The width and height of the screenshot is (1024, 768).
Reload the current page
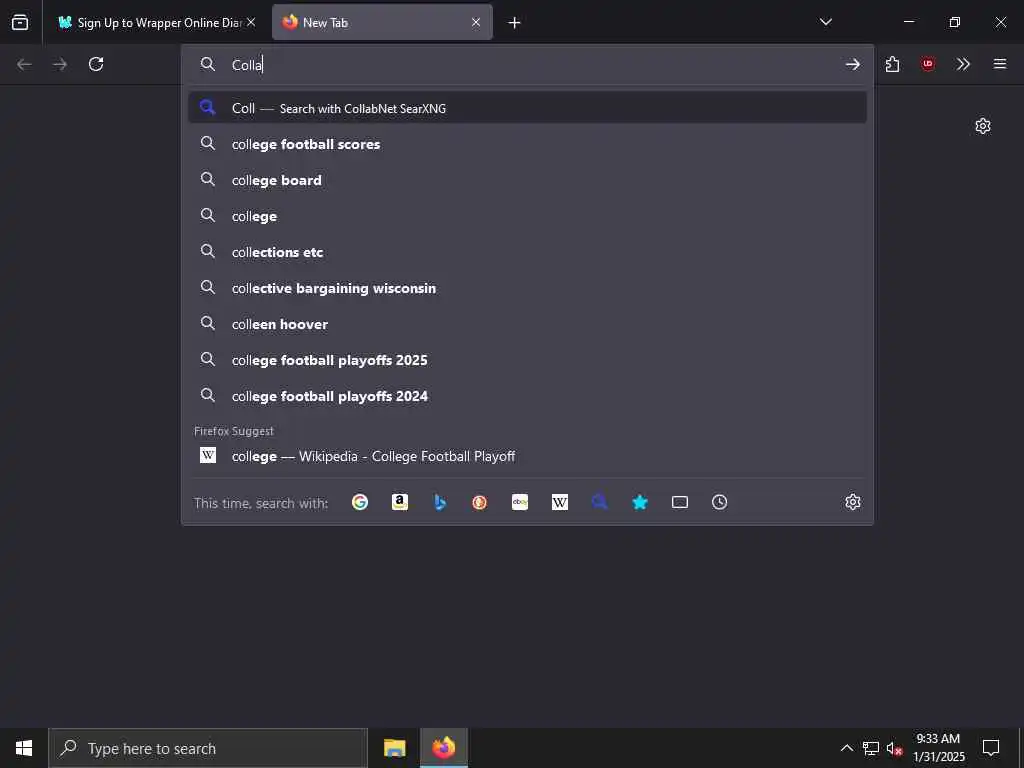coord(96,64)
